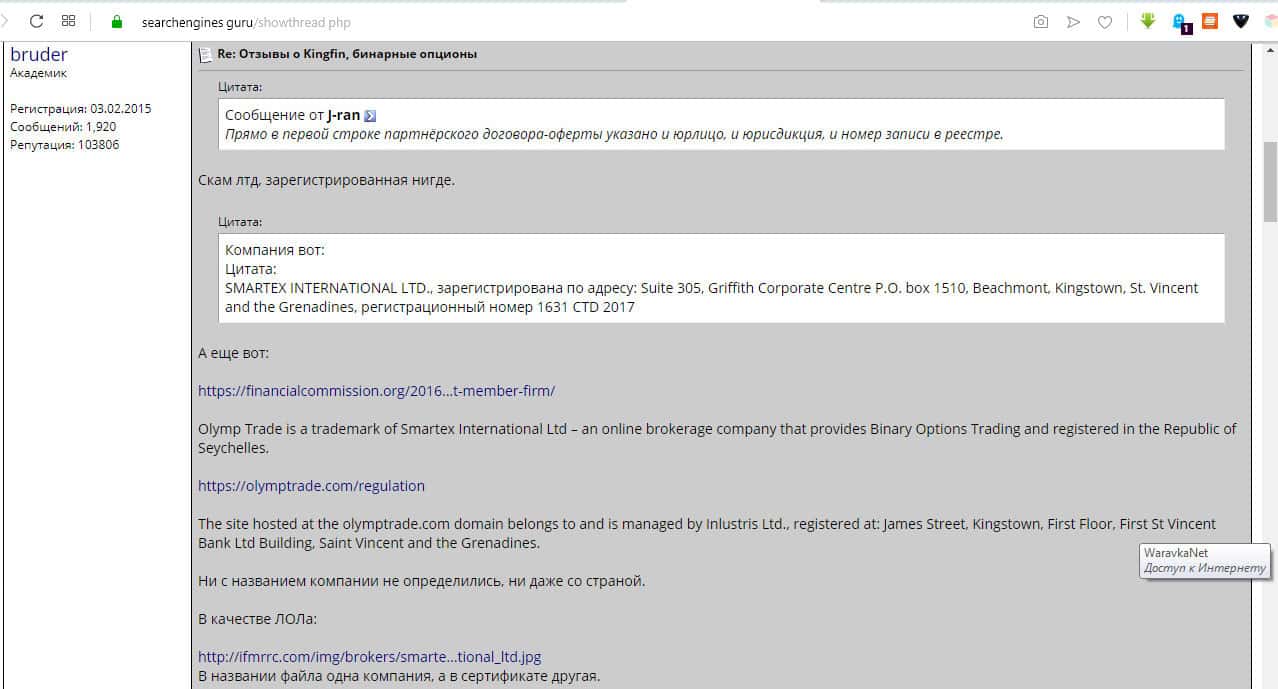1278x689 pixels.
Task: Click the quoted 'SMARTEX INTERNATIONAL LTD.' address text
Action: pos(711,297)
